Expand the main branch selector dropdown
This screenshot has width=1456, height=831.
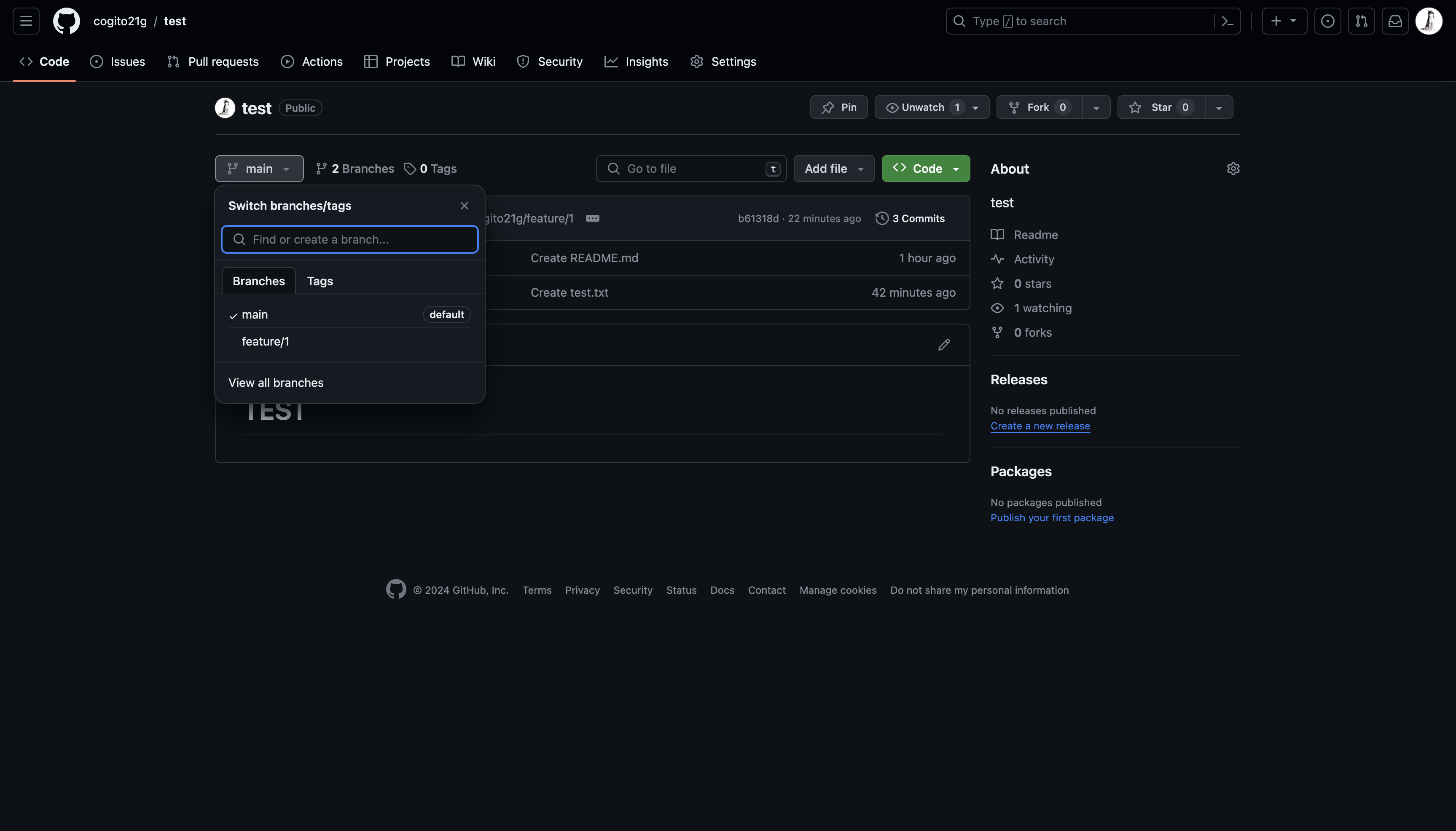click(259, 169)
